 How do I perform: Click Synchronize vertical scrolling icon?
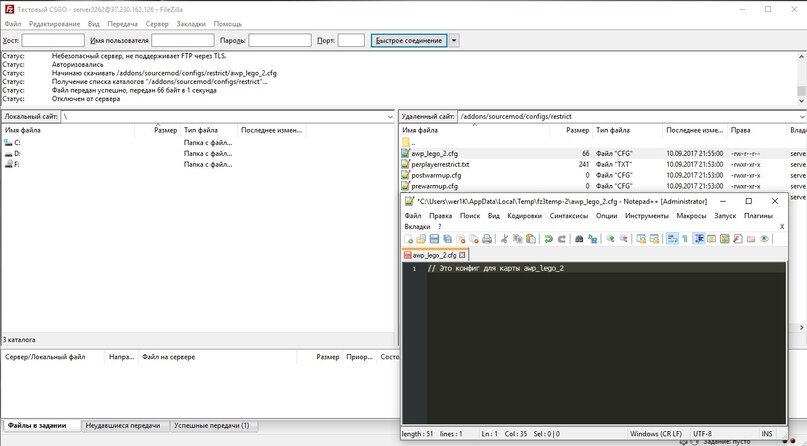641,239
